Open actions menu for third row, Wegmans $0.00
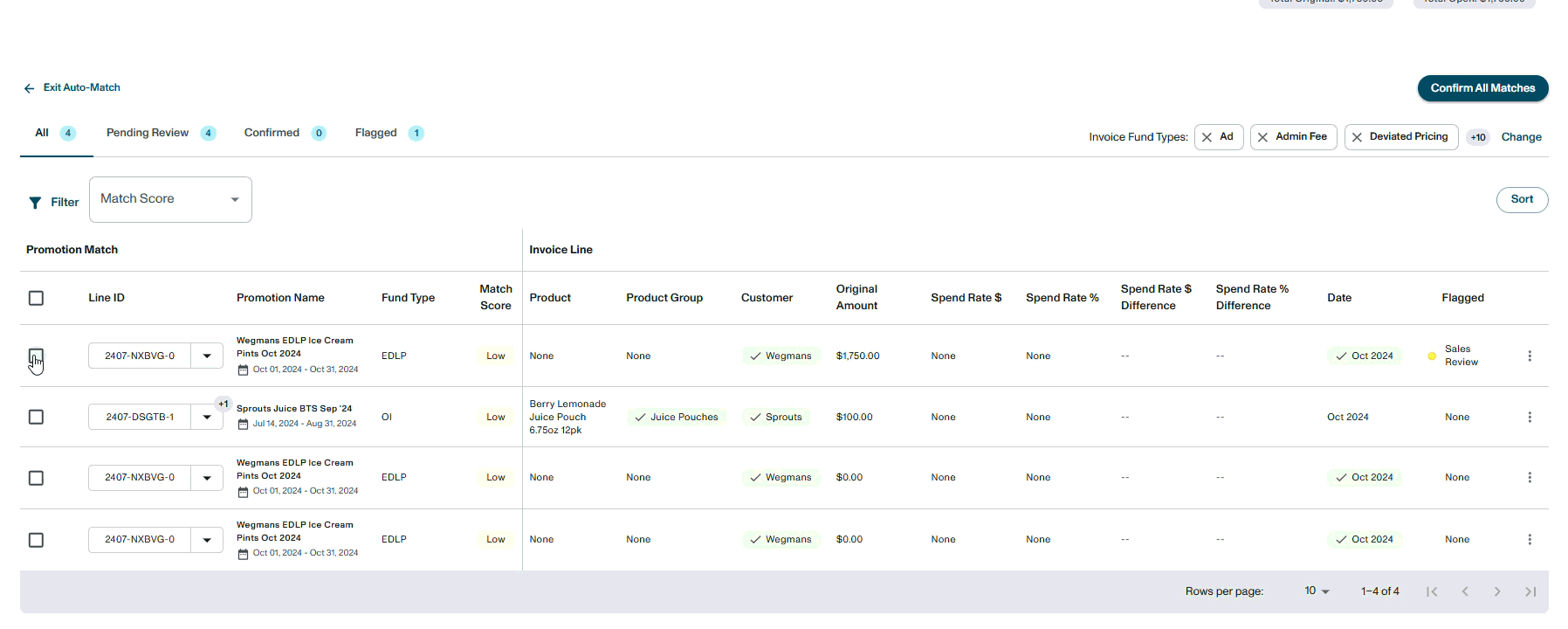This screenshot has height=629, width=1568. 1530,477
